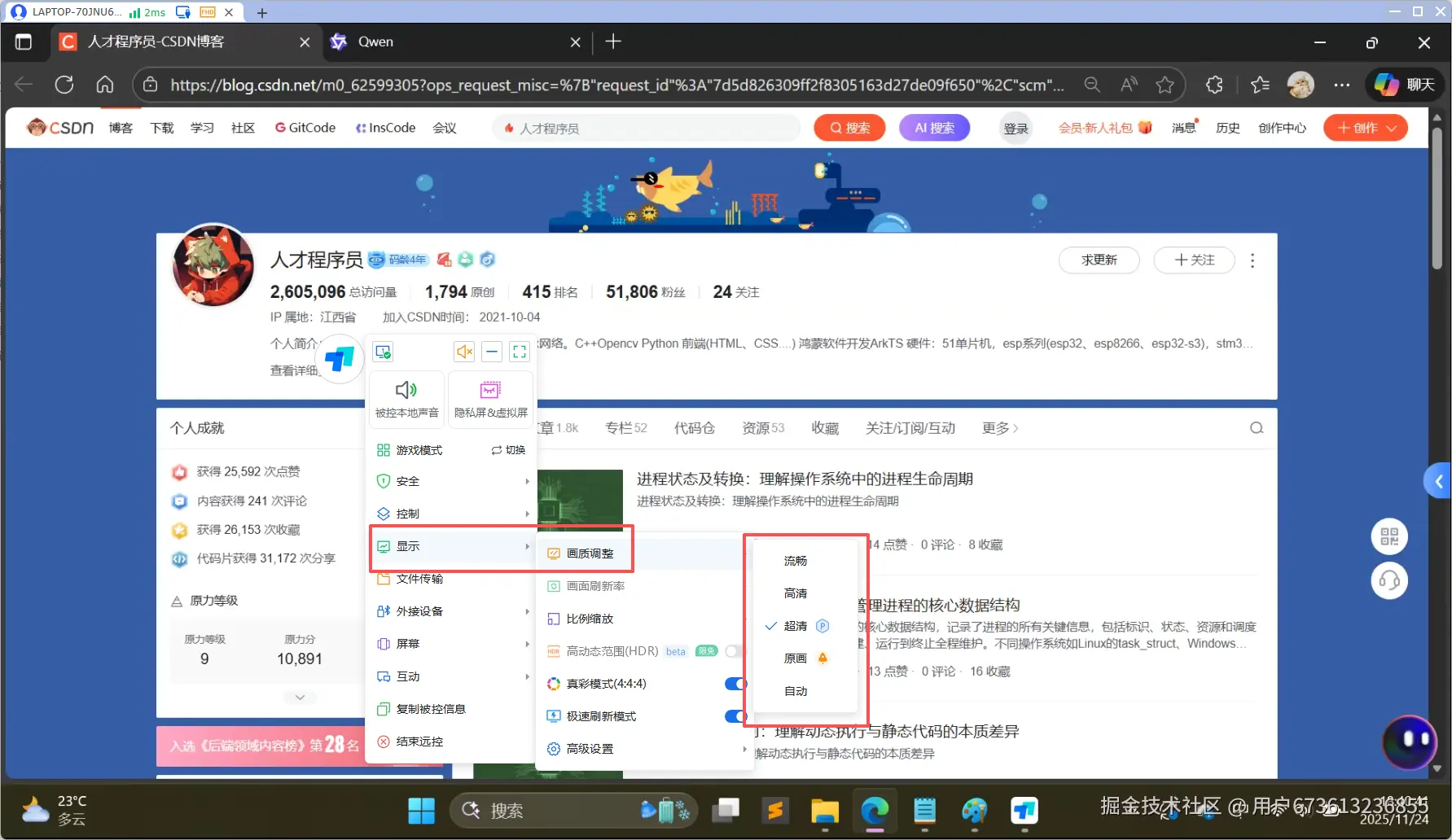Open the read aloud feature in address bar
1452x840 pixels.
coord(1129,85)
